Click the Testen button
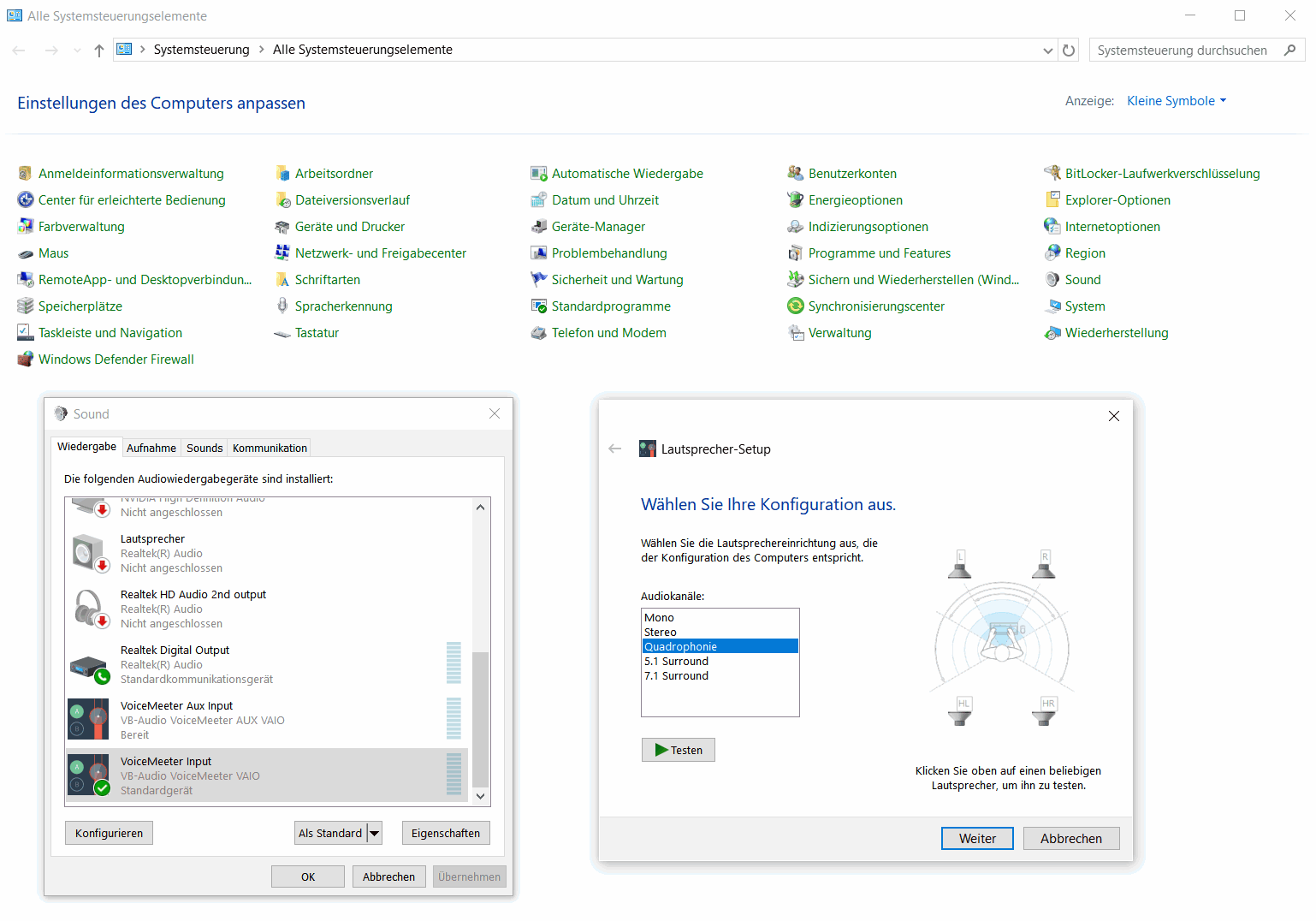This screenshot has width=1316, height=921. tap(679, 750)
